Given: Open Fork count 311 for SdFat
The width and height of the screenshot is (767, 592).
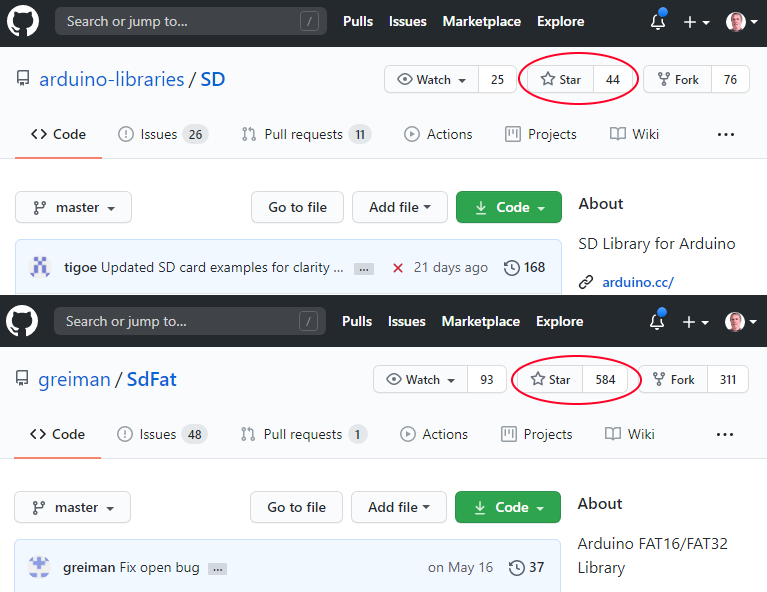Looking at the screenshot, I should [x=727, y=380].
